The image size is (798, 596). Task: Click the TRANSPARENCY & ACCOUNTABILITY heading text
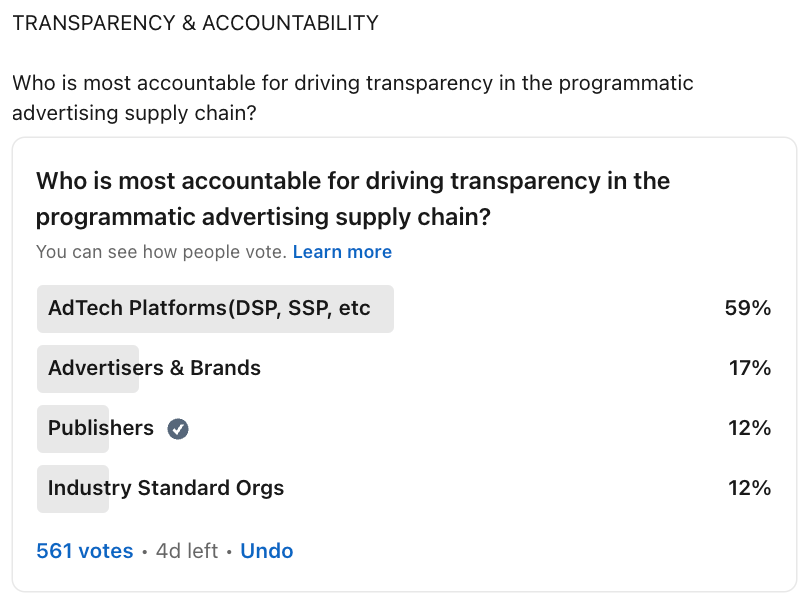point(195,23)
